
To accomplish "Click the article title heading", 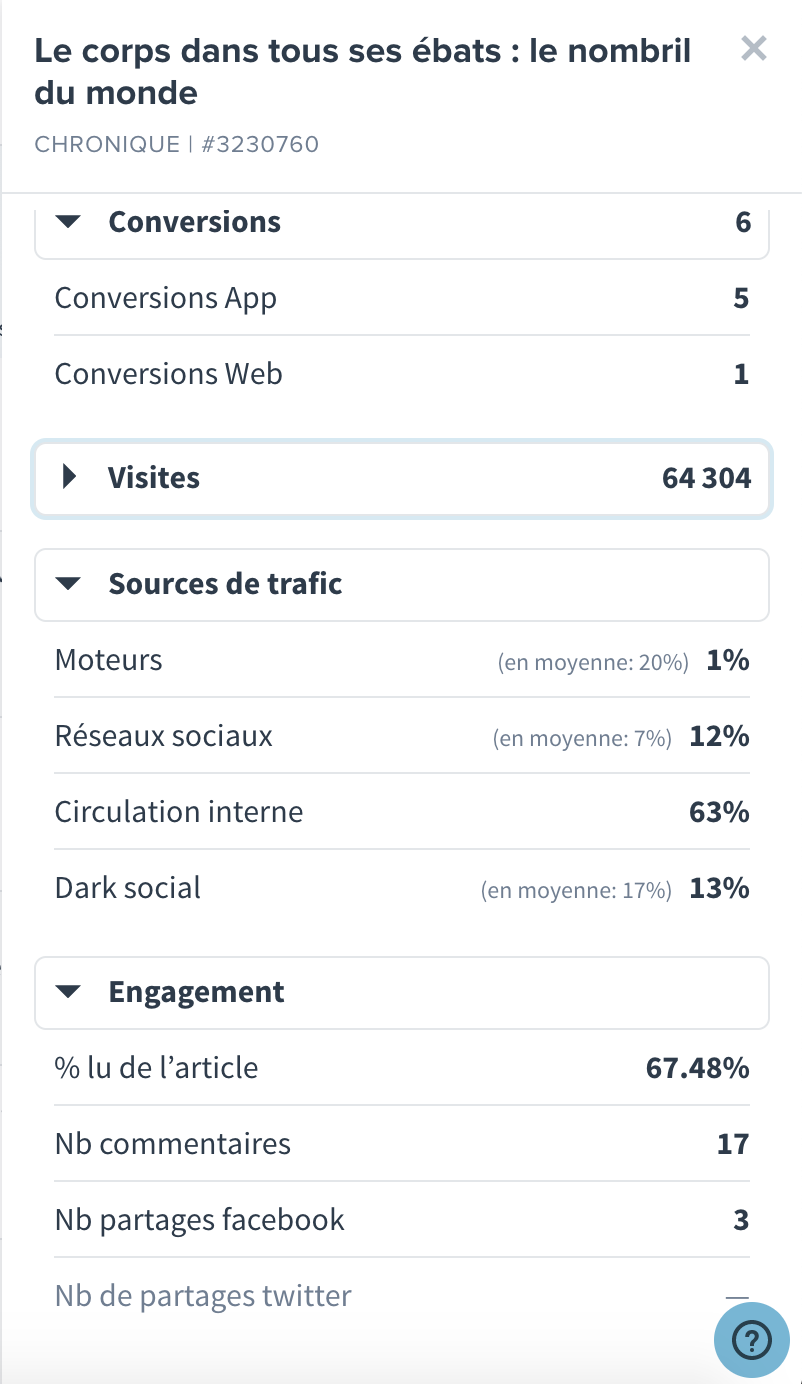I will (x=363, y=71).
